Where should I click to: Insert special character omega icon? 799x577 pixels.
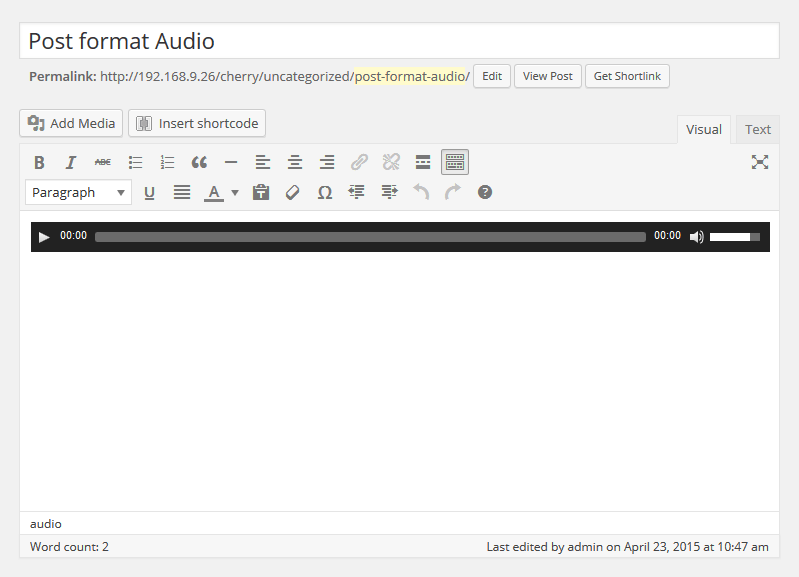click(x=324, y=192)
